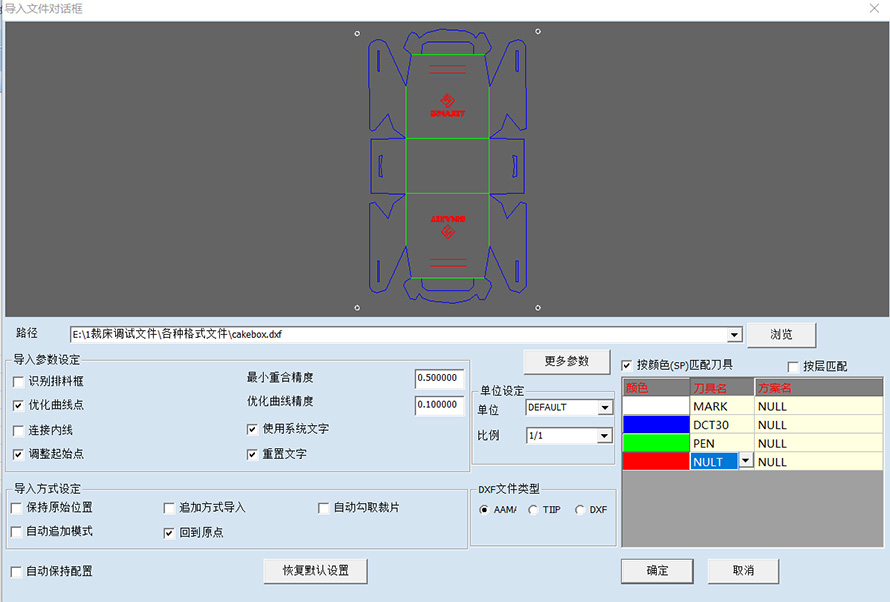
Task: Click the red logo in the upper box panel
Action: tap(447, 104)
